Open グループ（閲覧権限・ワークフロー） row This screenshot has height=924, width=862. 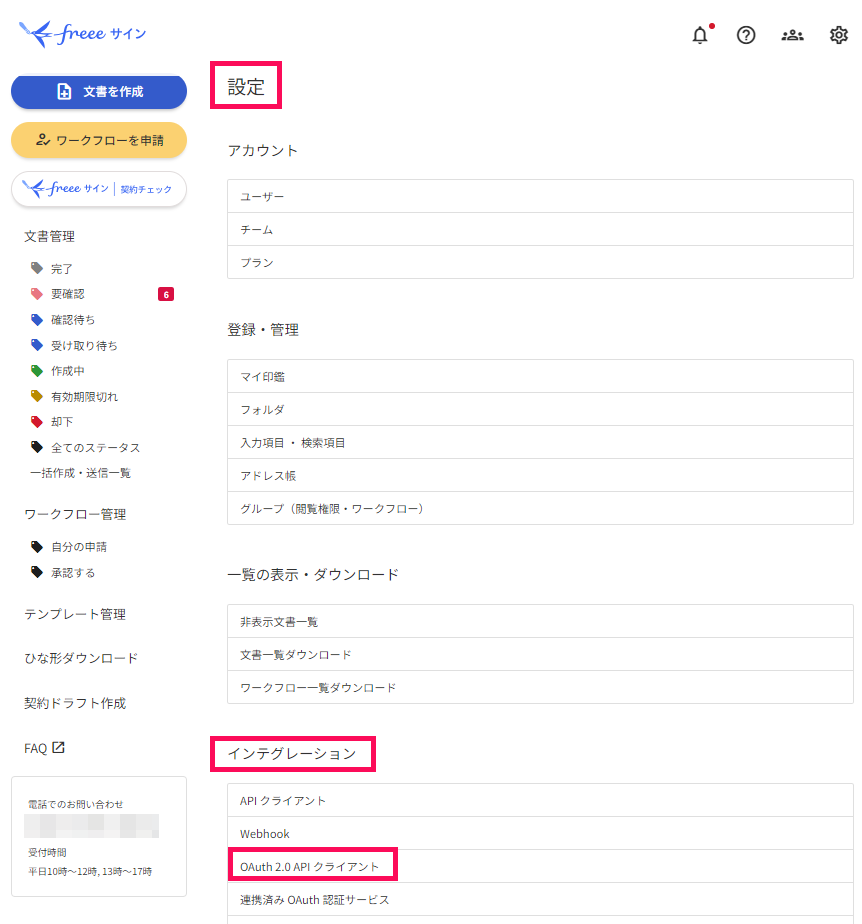pyautogui.click(x=540, y=508)
